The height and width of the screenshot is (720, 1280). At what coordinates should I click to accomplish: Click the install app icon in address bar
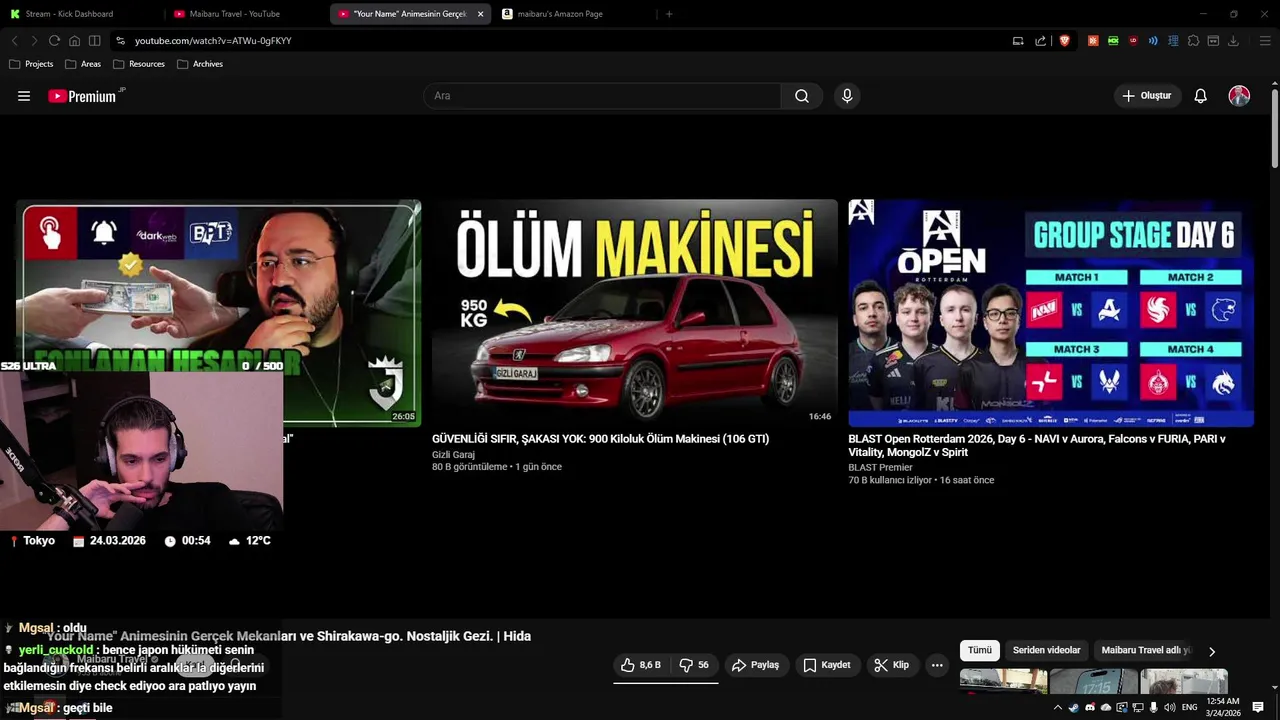point(1018,41)
